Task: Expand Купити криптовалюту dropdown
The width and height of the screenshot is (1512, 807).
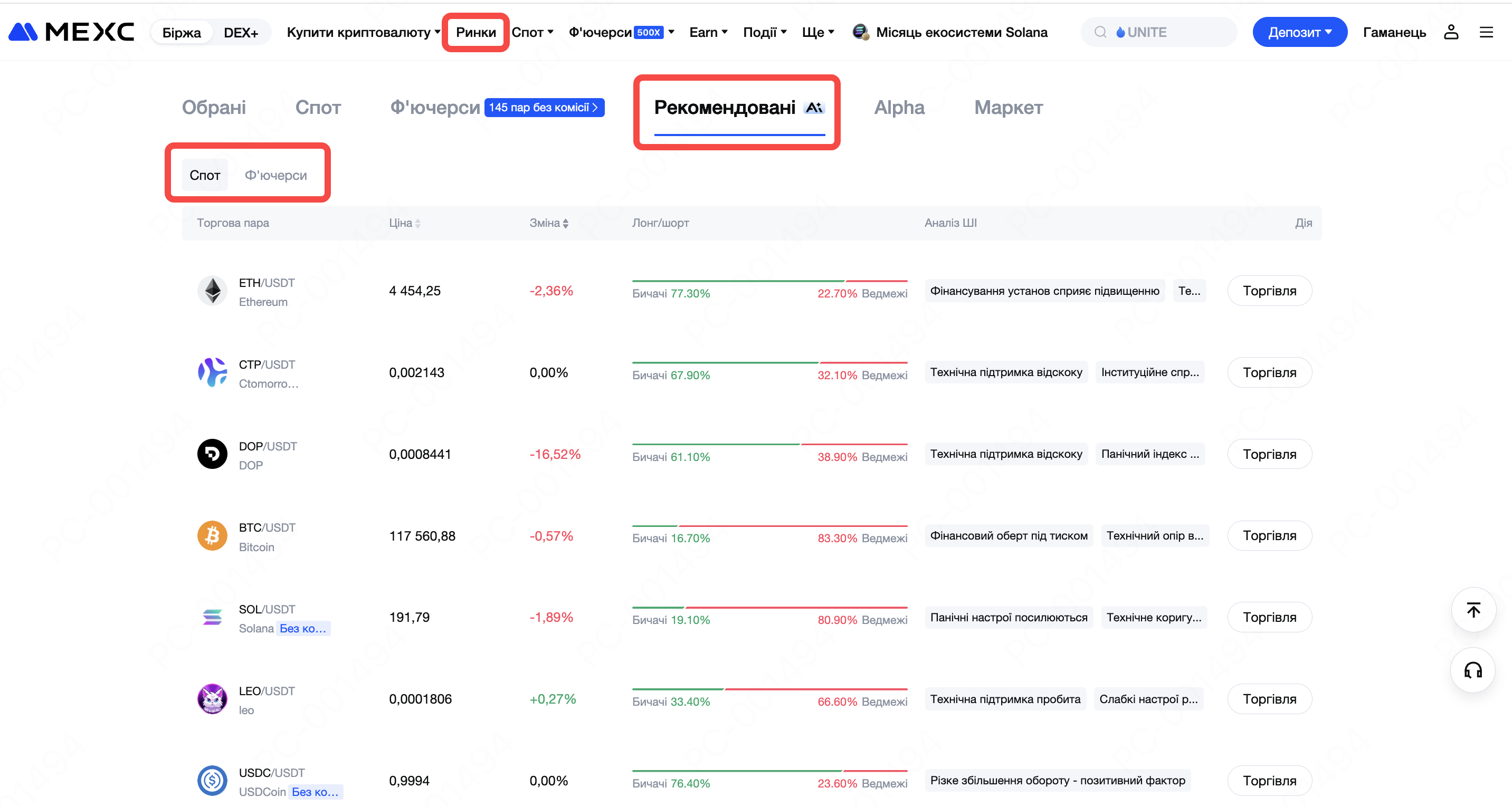Action: [363, 32]
